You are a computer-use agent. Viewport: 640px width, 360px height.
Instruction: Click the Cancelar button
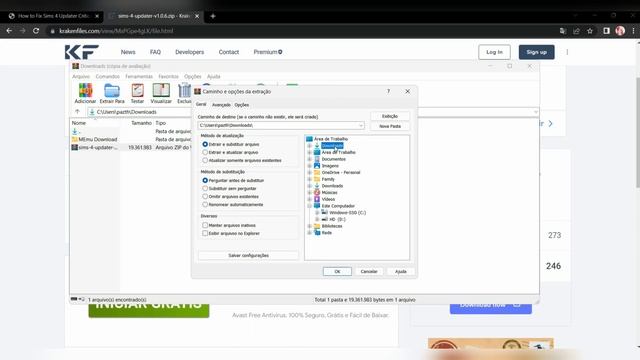point(369,271)
